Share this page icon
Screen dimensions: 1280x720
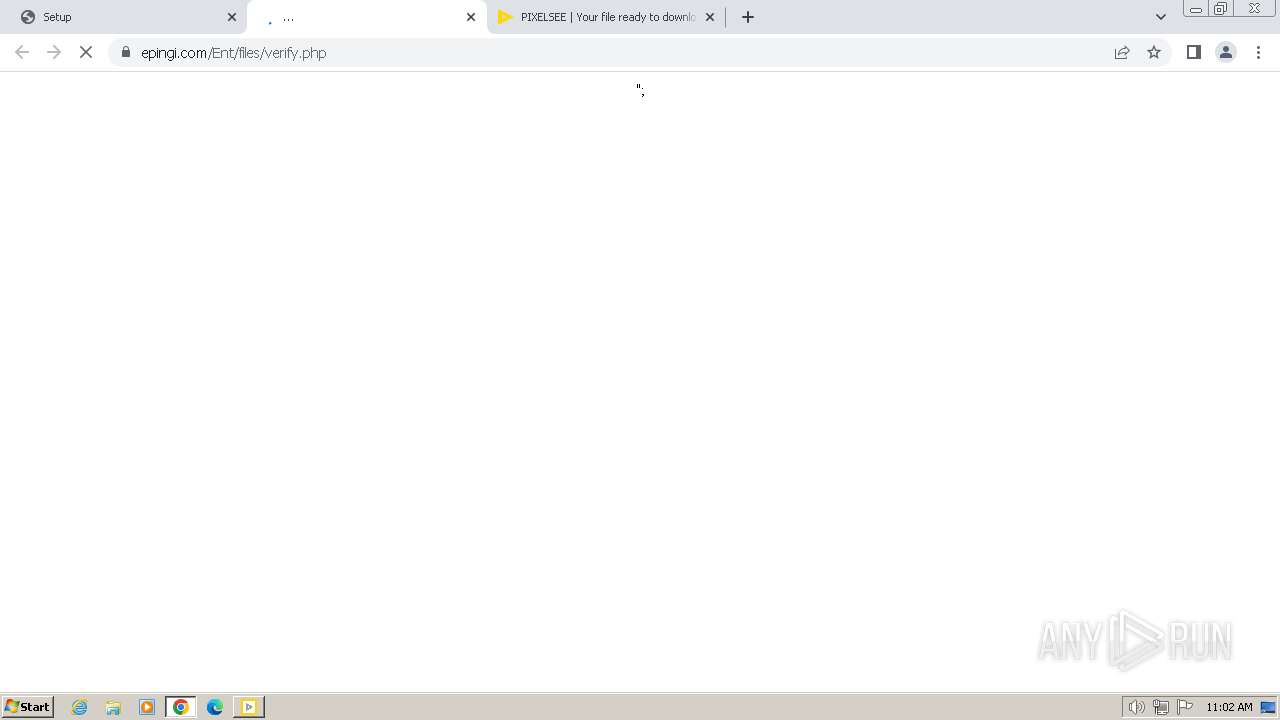(x=1122, y=52)
